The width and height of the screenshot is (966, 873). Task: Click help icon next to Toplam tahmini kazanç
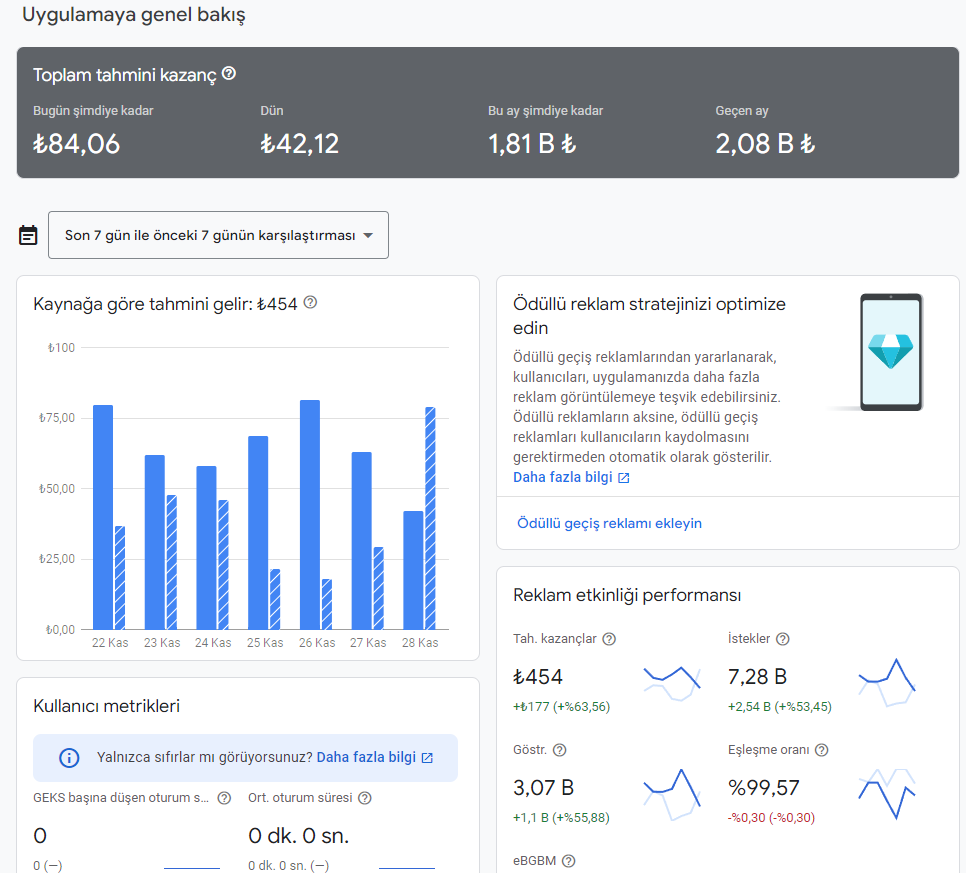(x=229, y=74)
